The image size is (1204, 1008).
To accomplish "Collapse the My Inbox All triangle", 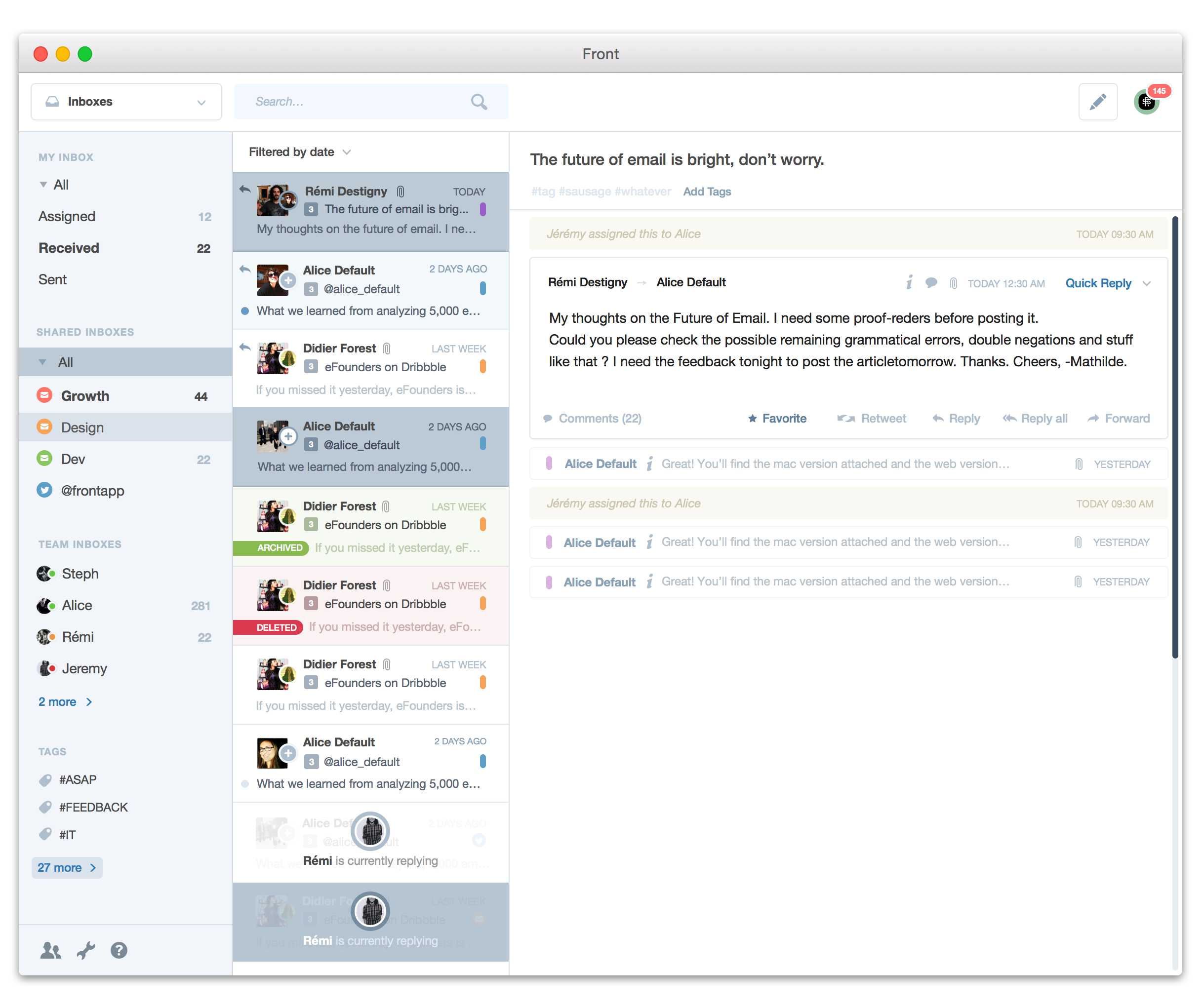I will tap(43, 185).
